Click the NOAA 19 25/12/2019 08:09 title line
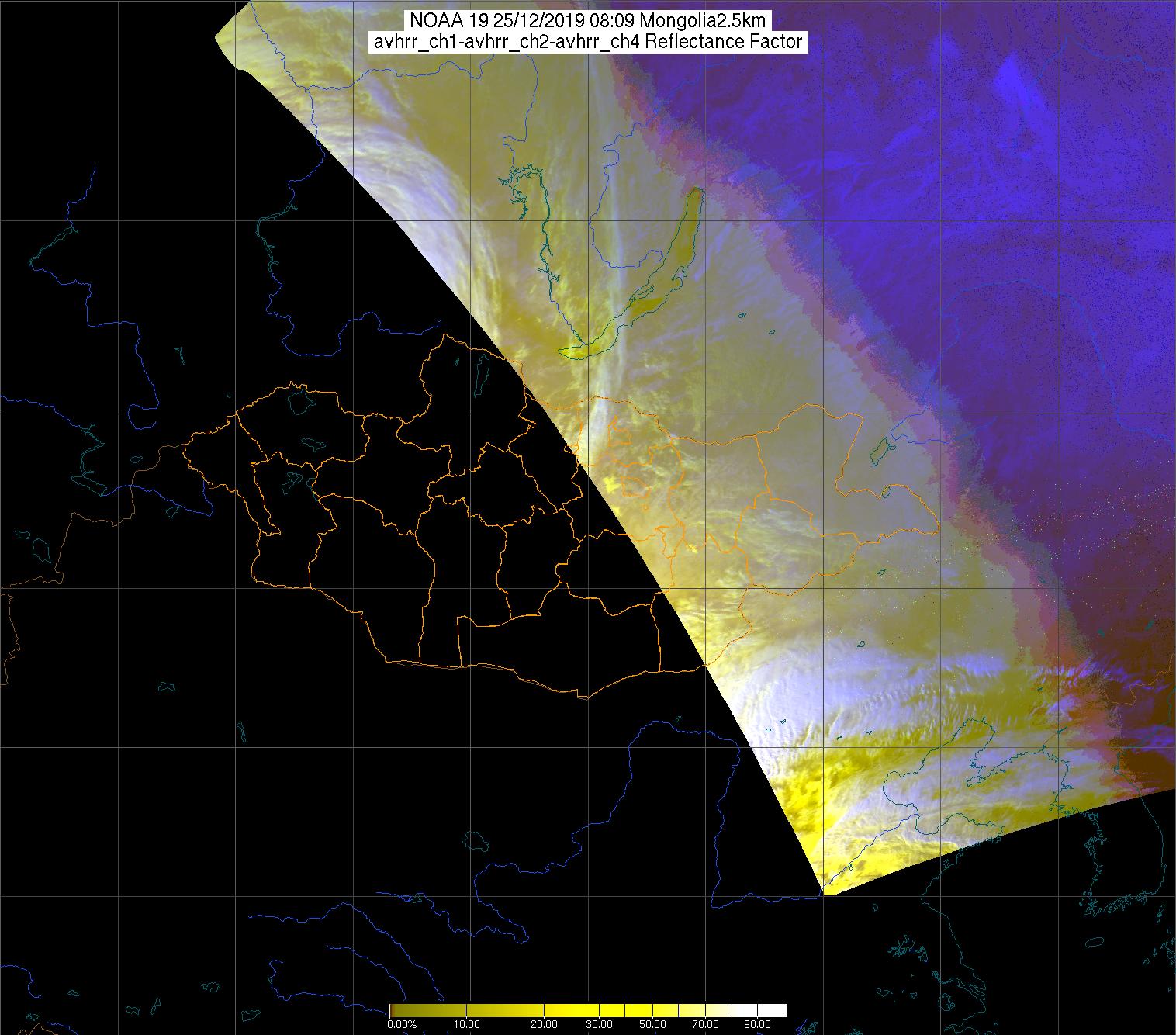This screenshot has height=1035, width=1176. [588, 21]
